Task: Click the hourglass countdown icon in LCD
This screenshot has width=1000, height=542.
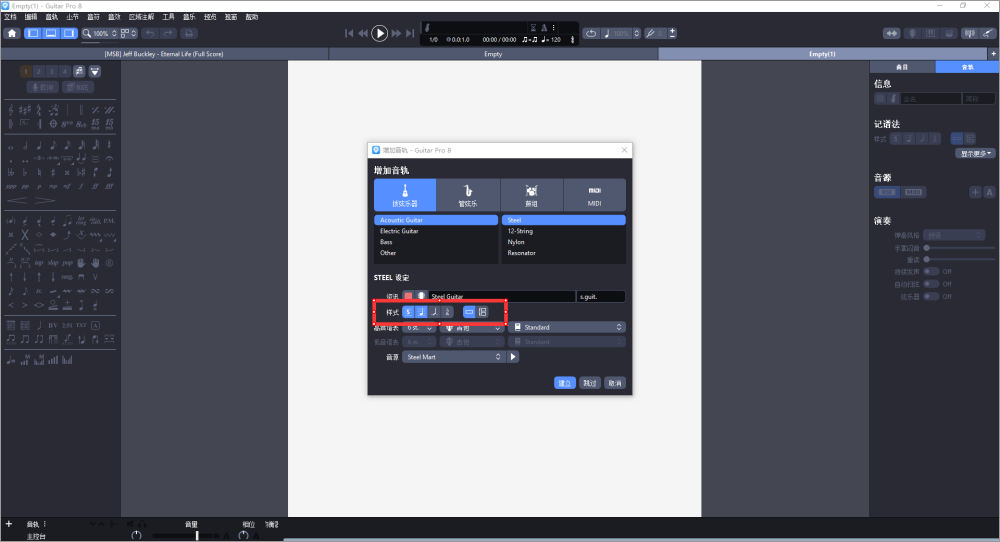Action: point(533,27)
